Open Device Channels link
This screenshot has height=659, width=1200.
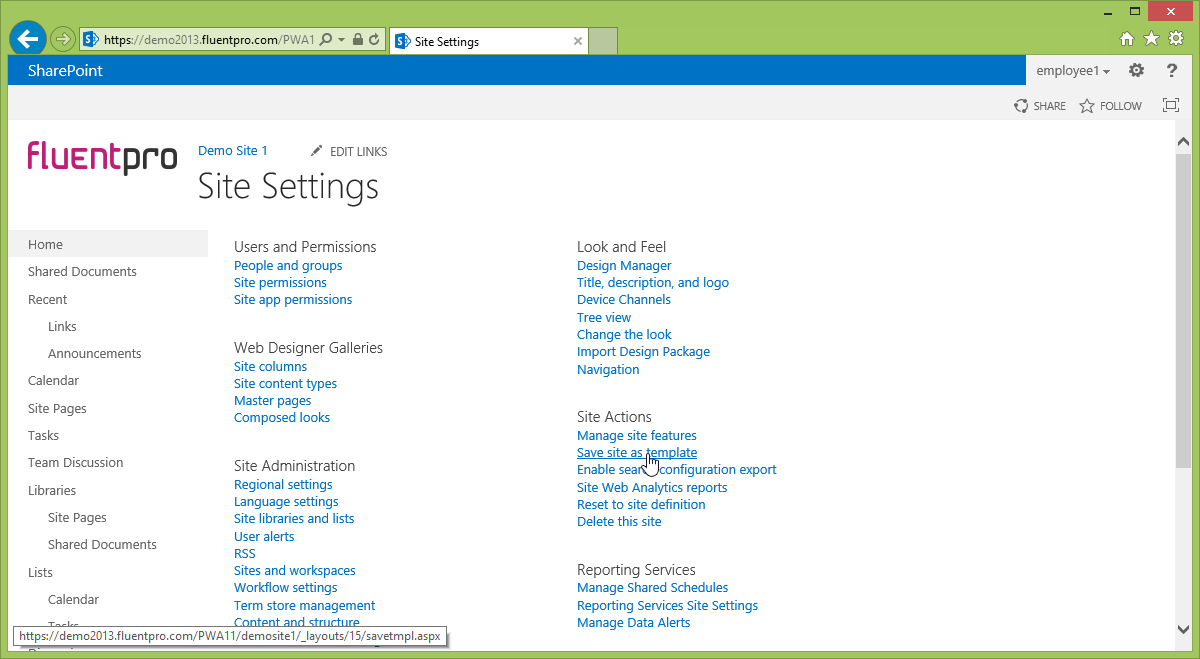[624, 299]
